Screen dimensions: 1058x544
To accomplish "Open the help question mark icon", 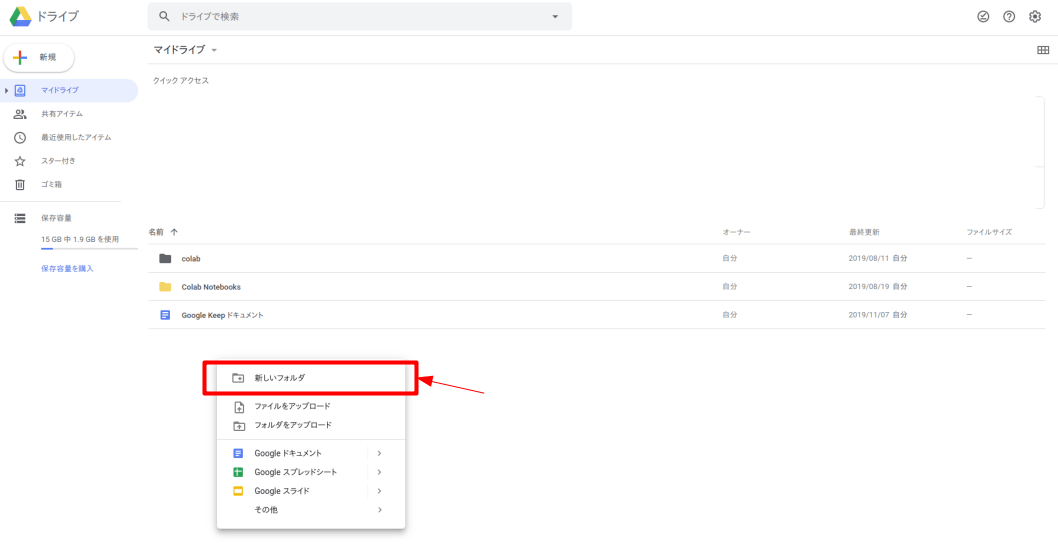I will tap(1009, 17).
